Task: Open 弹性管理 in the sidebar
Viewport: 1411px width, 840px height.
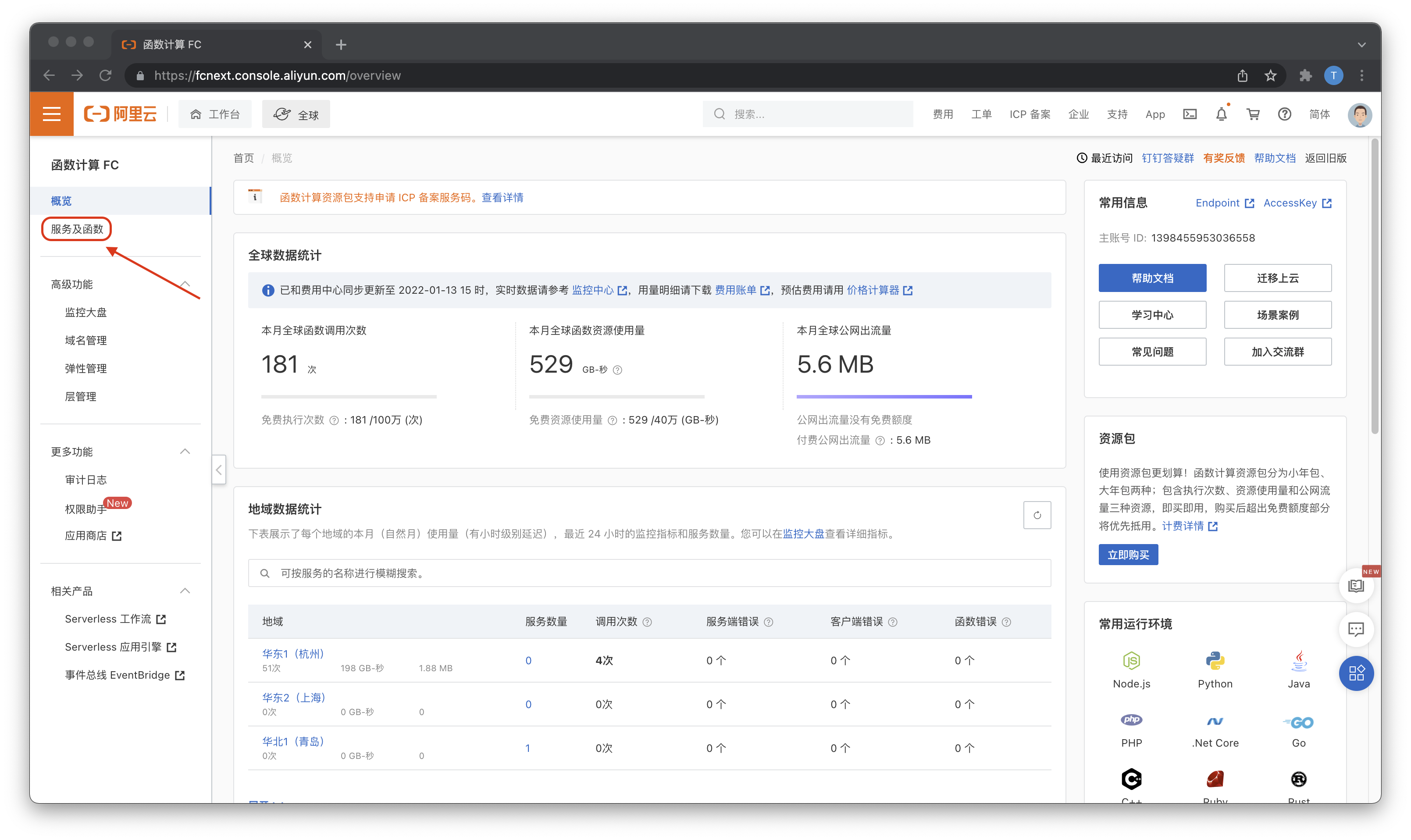Action: [x=86, y=369]
